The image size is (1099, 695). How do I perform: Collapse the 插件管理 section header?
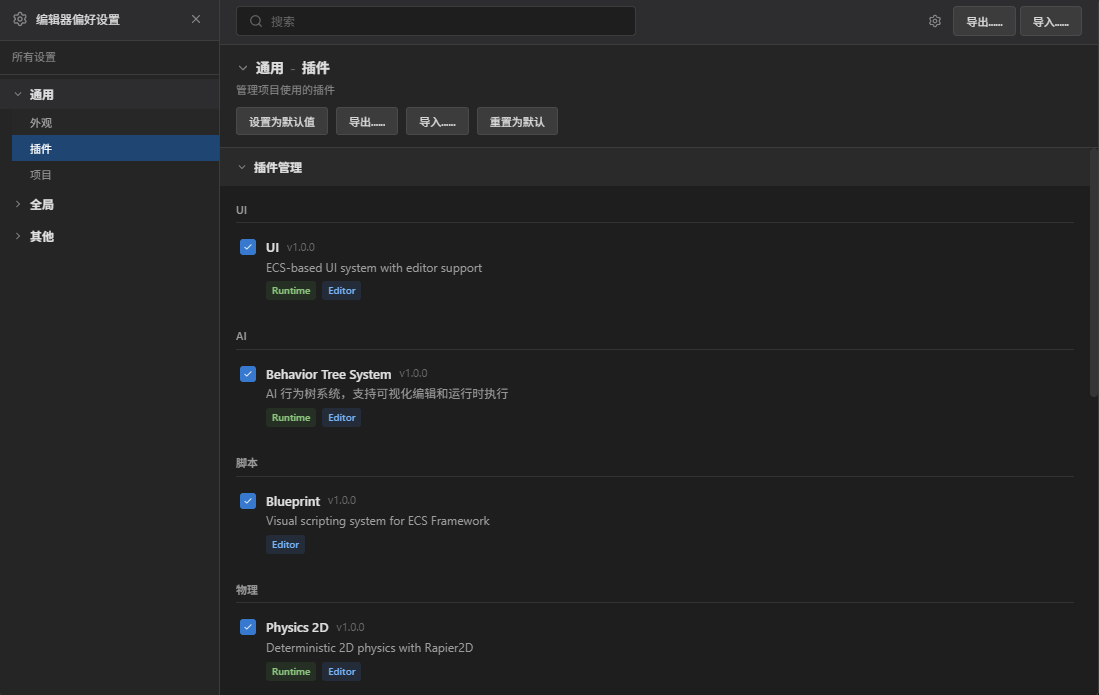(241, 167)
